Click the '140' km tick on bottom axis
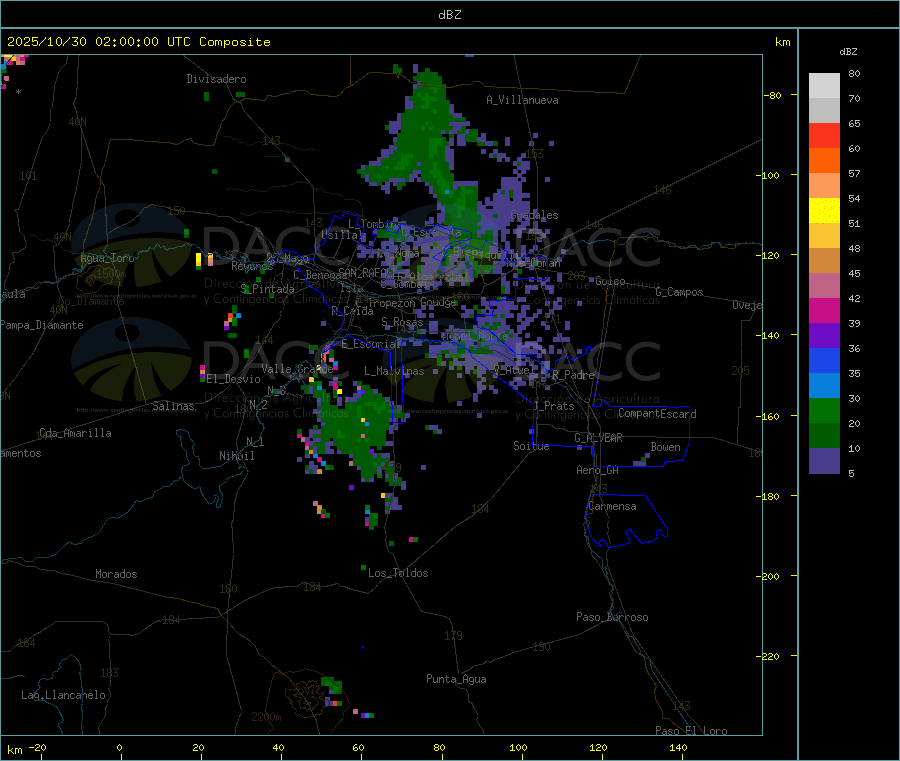This screenshot has height=761, width=900. tap(678, 747)
